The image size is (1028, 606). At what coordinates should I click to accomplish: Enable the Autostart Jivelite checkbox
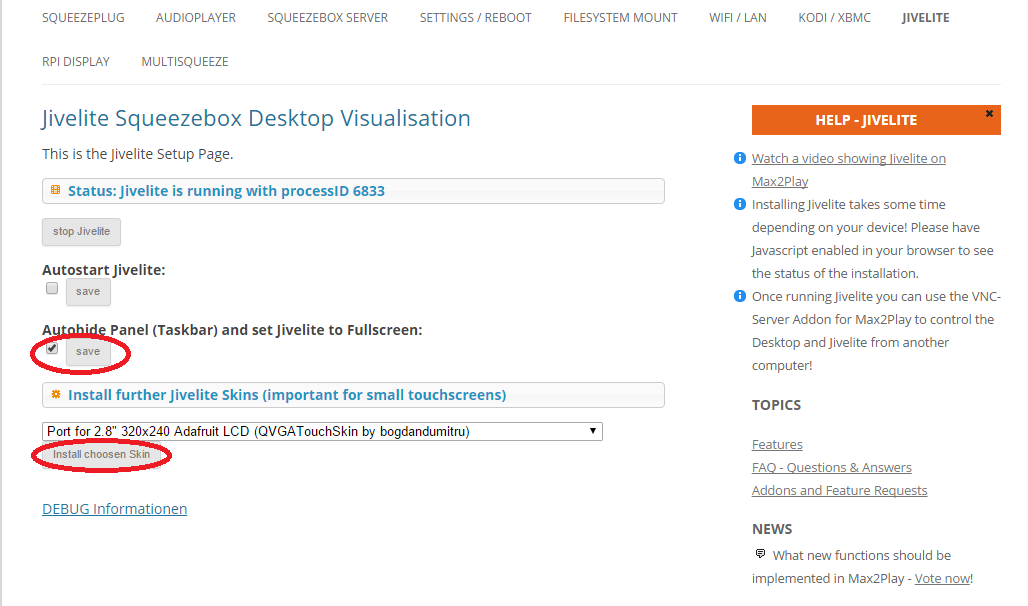pos(52,288)
